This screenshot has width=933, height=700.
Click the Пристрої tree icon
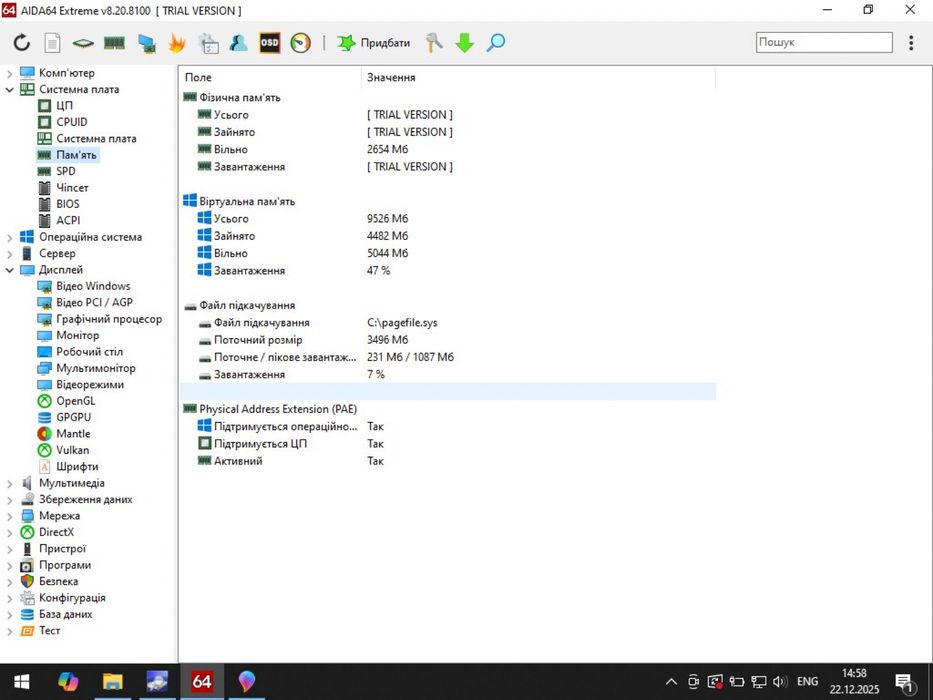point(27,549)
